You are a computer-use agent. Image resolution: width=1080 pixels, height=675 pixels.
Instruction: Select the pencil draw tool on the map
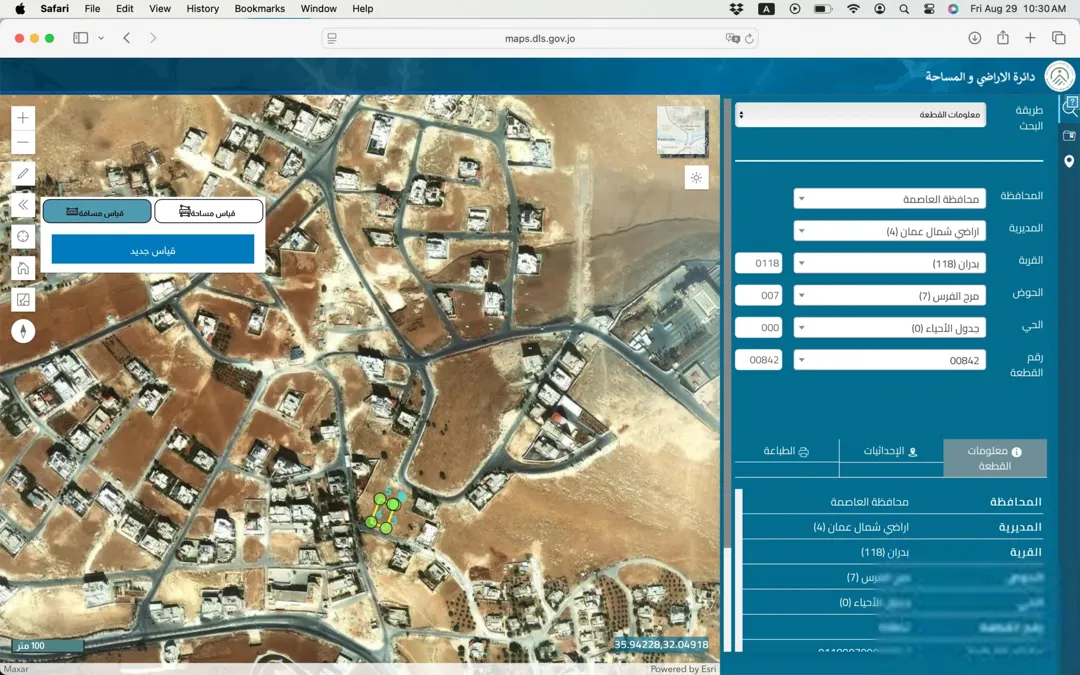coord(23,174)
